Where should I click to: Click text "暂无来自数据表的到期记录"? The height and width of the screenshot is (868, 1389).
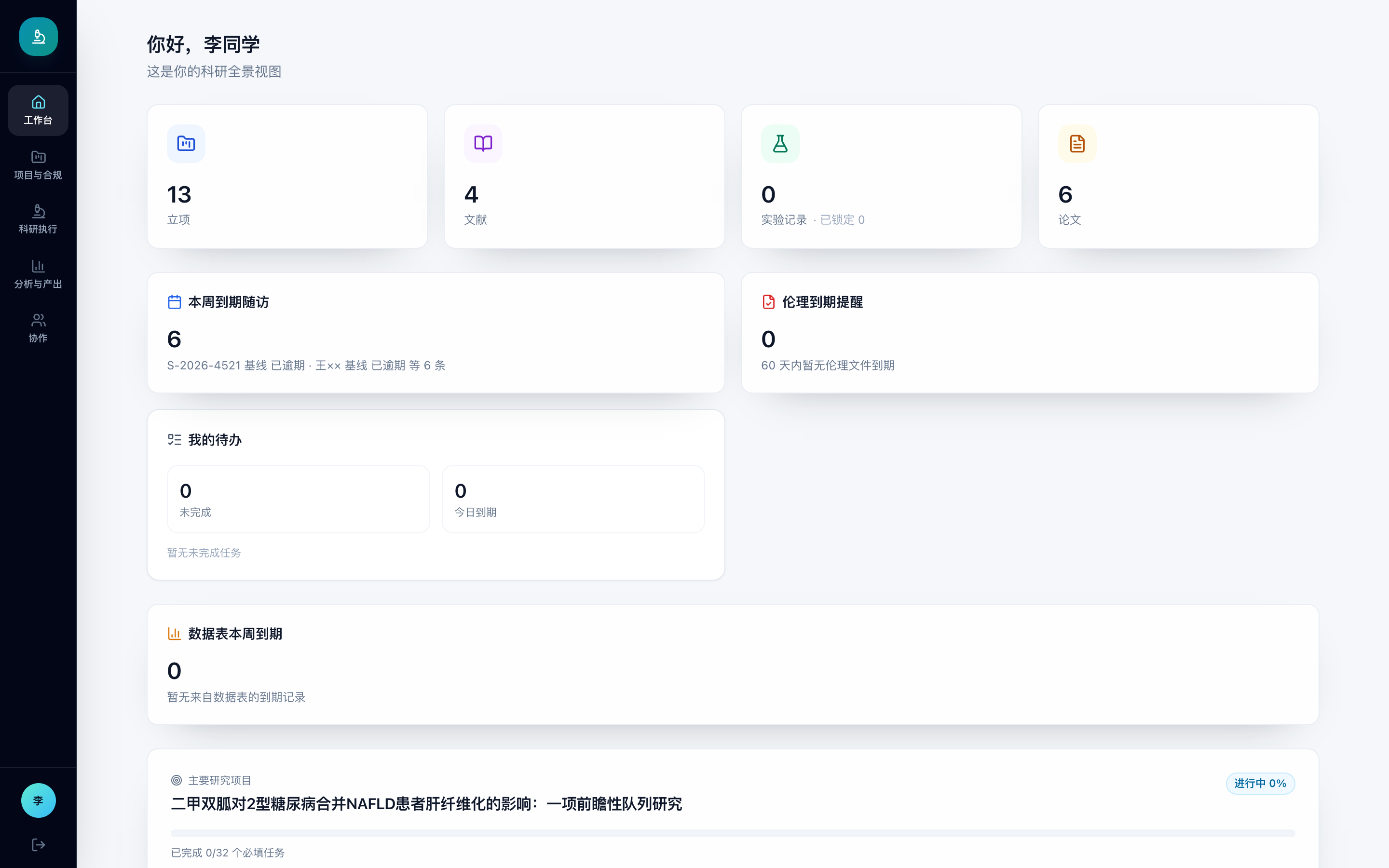coord(236,697)
